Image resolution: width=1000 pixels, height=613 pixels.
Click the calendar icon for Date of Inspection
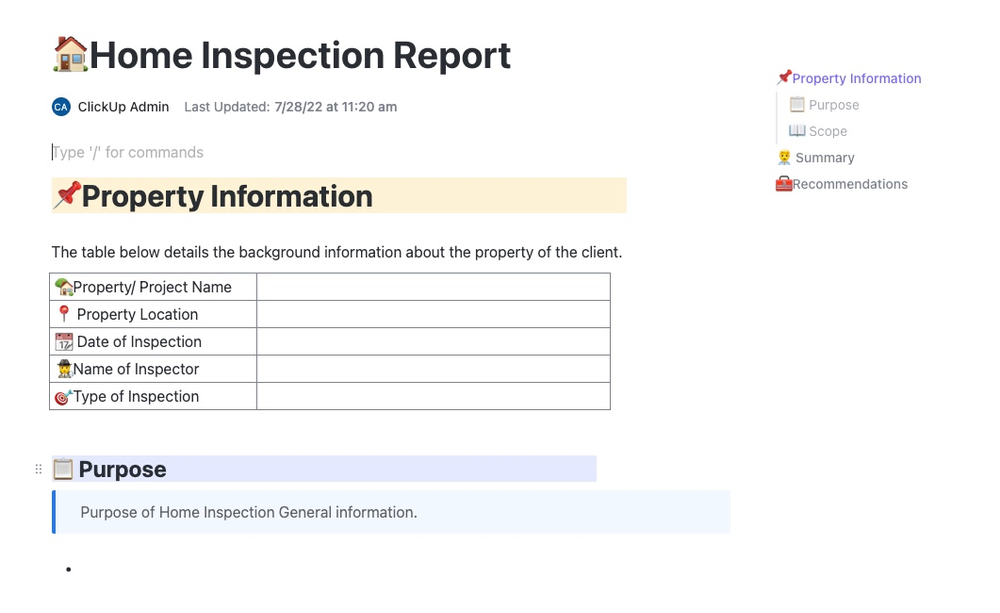tap(64, 342)
